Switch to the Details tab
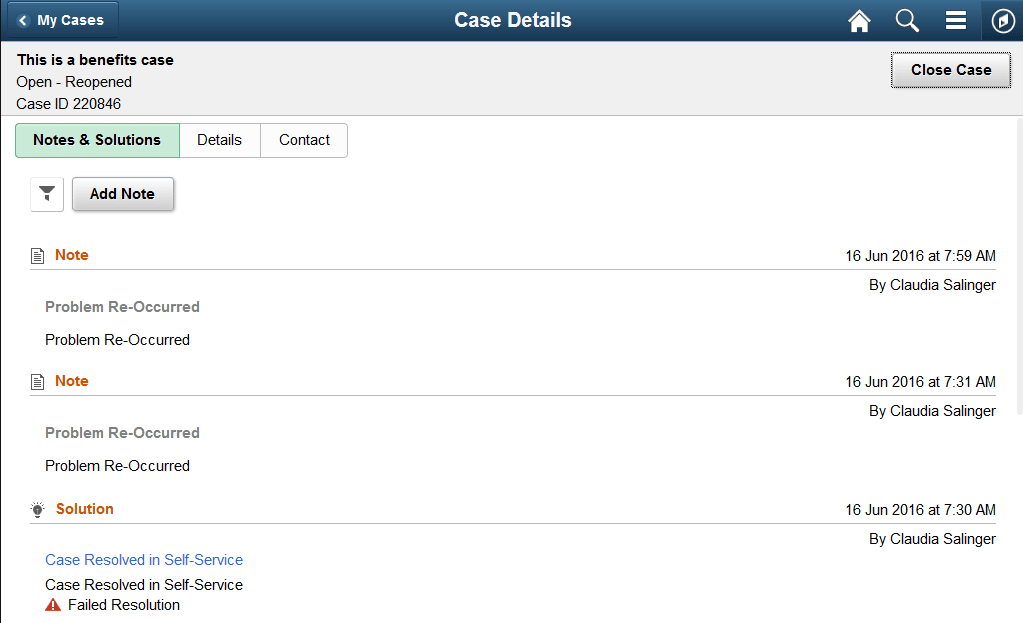This screenshot has height=623, width=1023. [219, 140]
